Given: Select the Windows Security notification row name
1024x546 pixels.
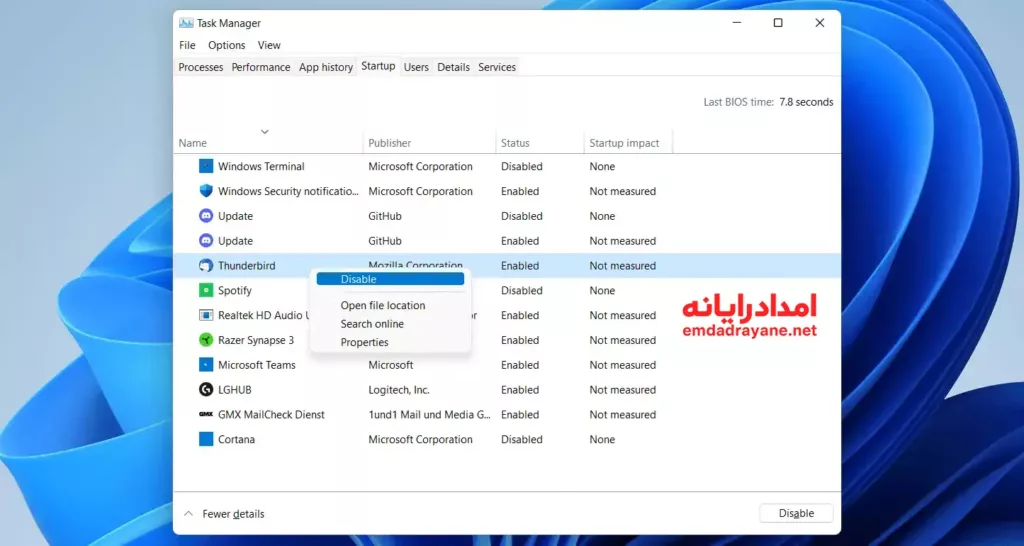Looking at the screenshot, I should coord(288,191).
